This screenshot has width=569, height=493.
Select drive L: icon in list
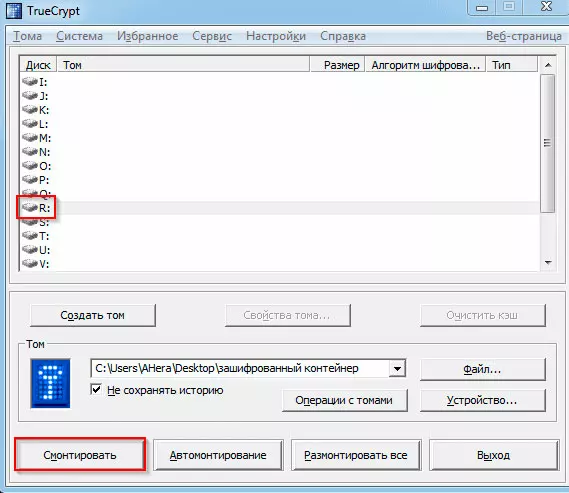[x=30, y=123]
